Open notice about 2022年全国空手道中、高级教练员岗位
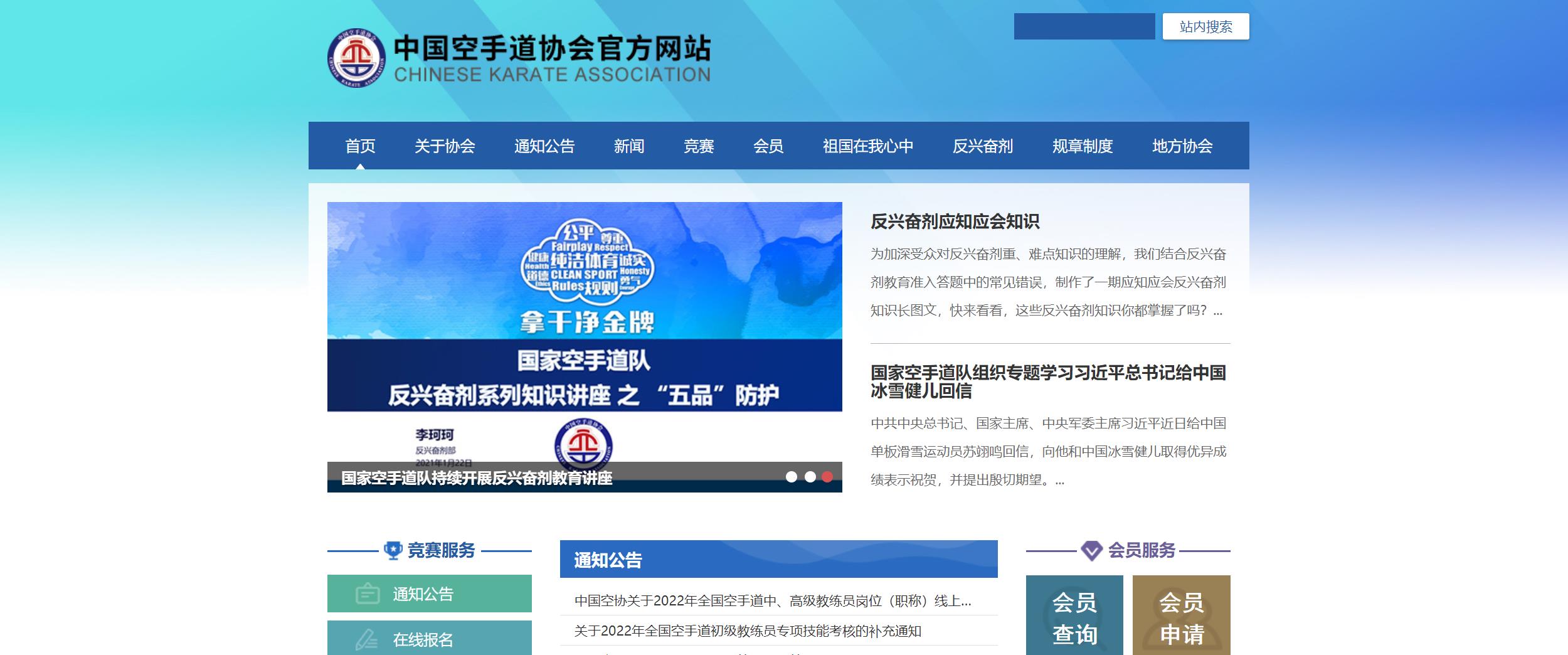 (773, 601)
